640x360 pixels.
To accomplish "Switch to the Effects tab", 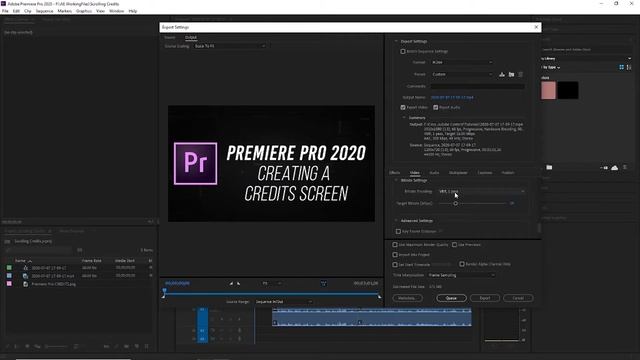I will point(394,173).
